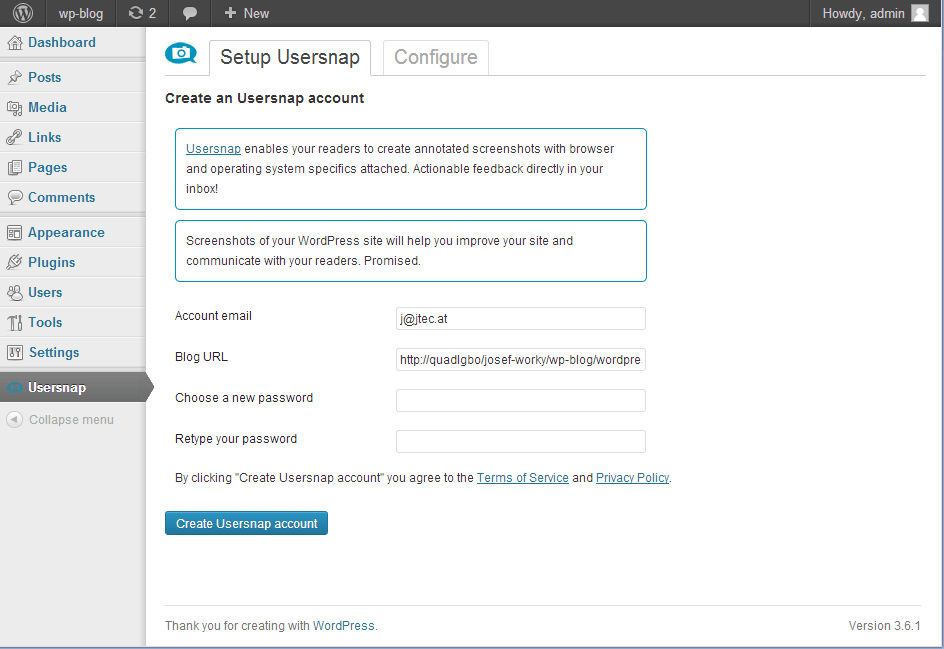Focus the Choose a new password field

(x=521, y=400)
